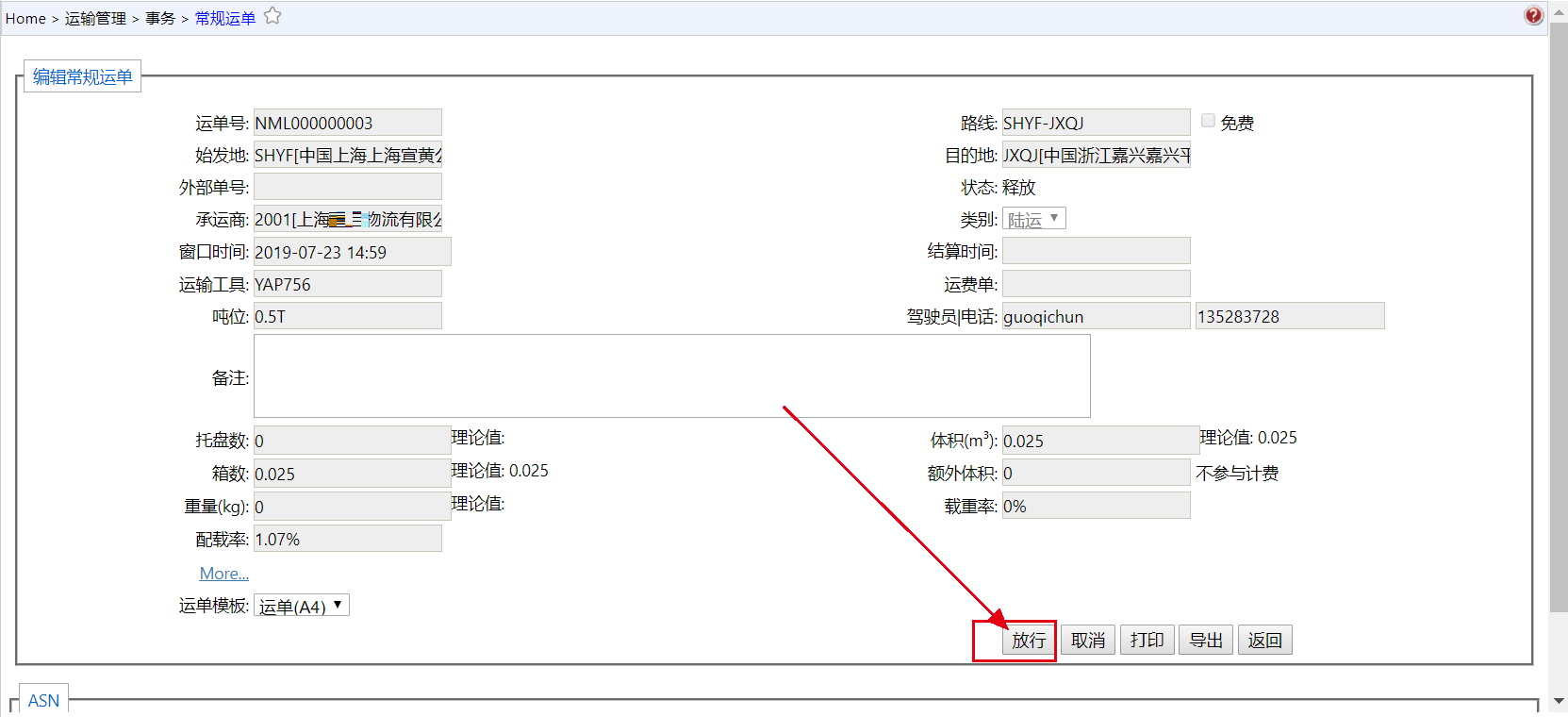Click the 运单号 field NML000000003

(x=348, y=123)
